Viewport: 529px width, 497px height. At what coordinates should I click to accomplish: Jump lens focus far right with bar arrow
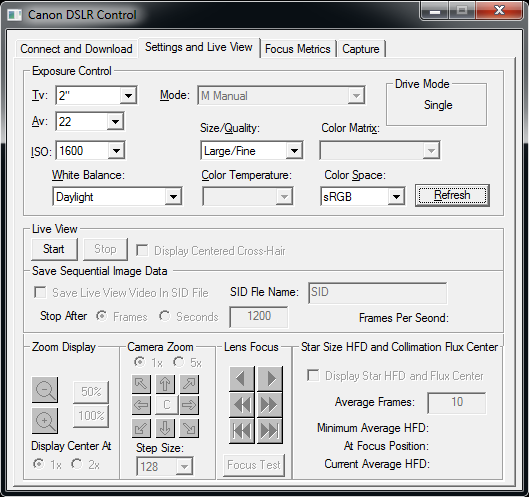[270, 431]
